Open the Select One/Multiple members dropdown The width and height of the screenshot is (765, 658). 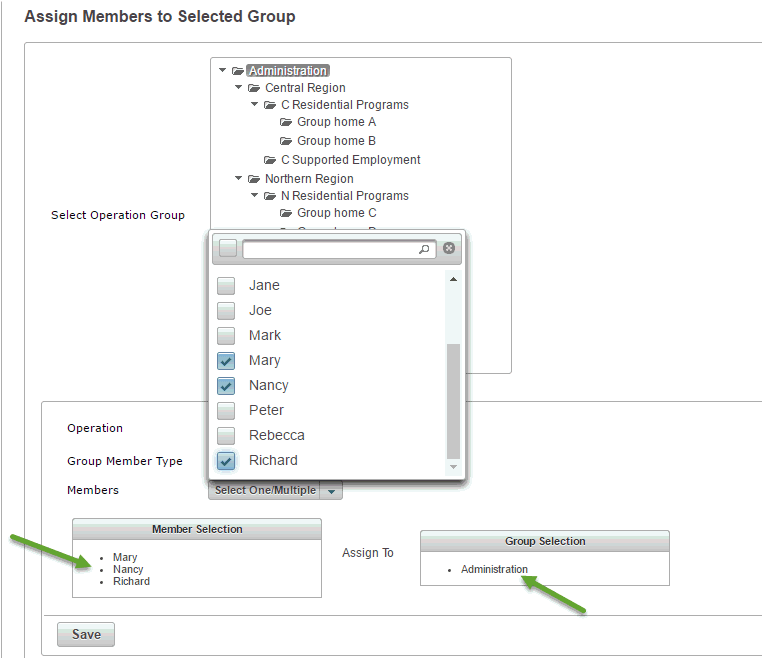pyautogui.click(x=333, y=490)
